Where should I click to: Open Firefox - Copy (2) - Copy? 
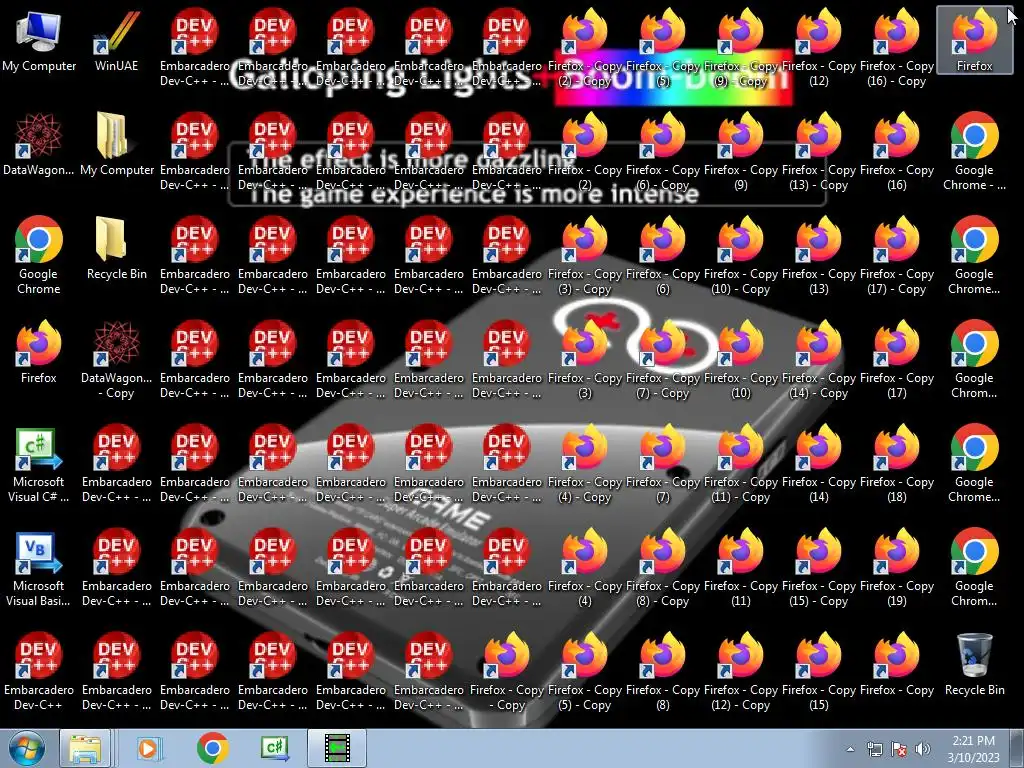click(x=584, y=49)
